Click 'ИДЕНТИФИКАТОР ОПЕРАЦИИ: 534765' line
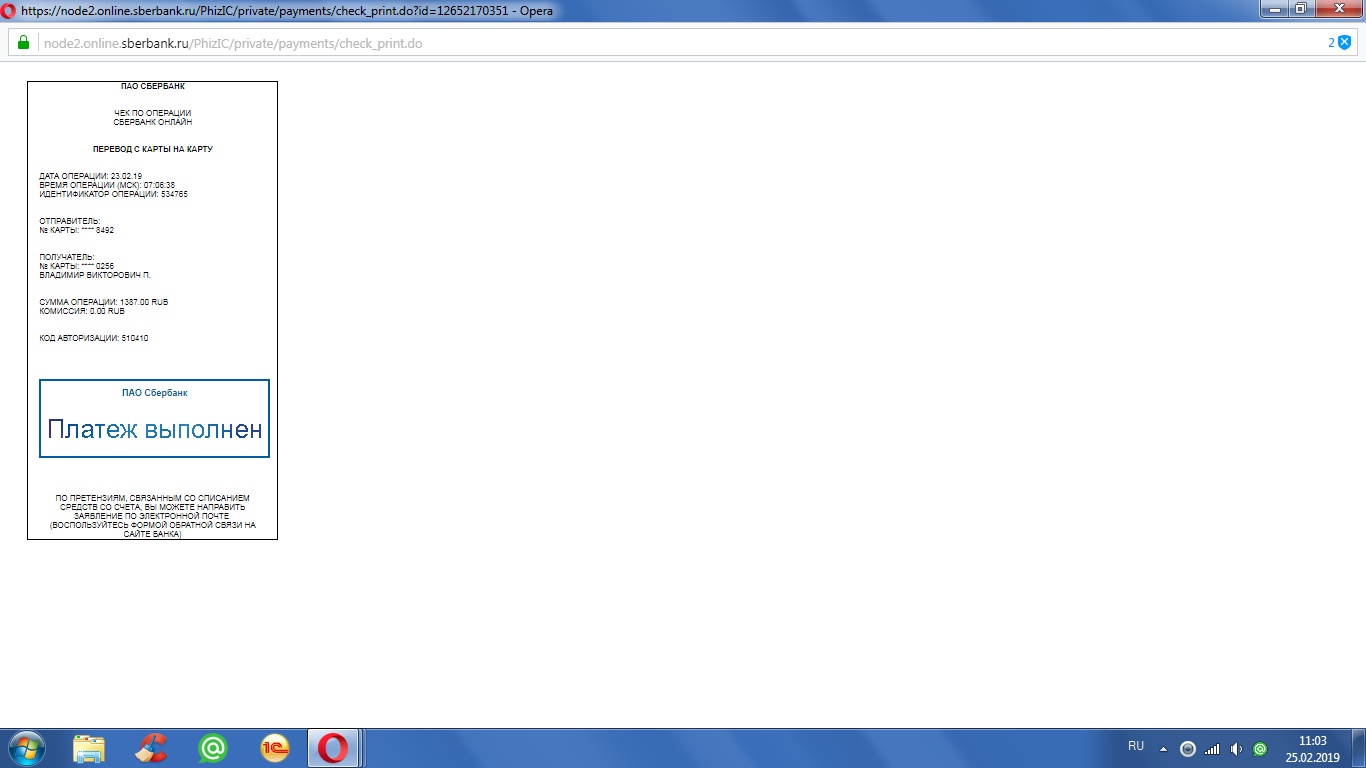The image size is (1366, 768). 113,194
